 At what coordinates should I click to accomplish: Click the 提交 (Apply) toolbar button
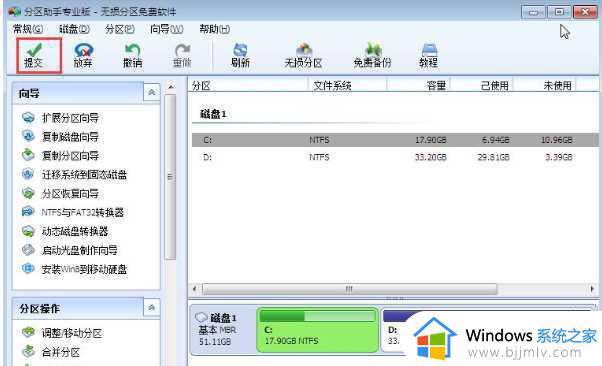click(x=38, y=56)
